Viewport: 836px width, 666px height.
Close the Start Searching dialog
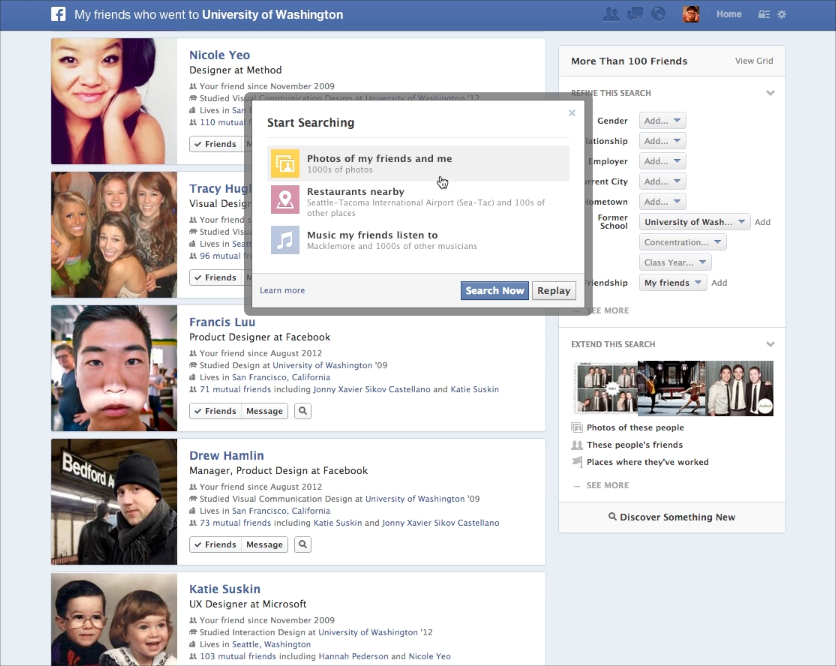pyautogui.click(x=572, y=113)
